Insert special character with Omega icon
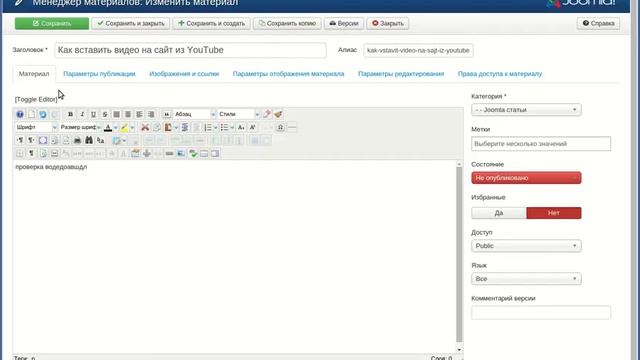This screenshot has width=640, height=360. tap(280, 127)
